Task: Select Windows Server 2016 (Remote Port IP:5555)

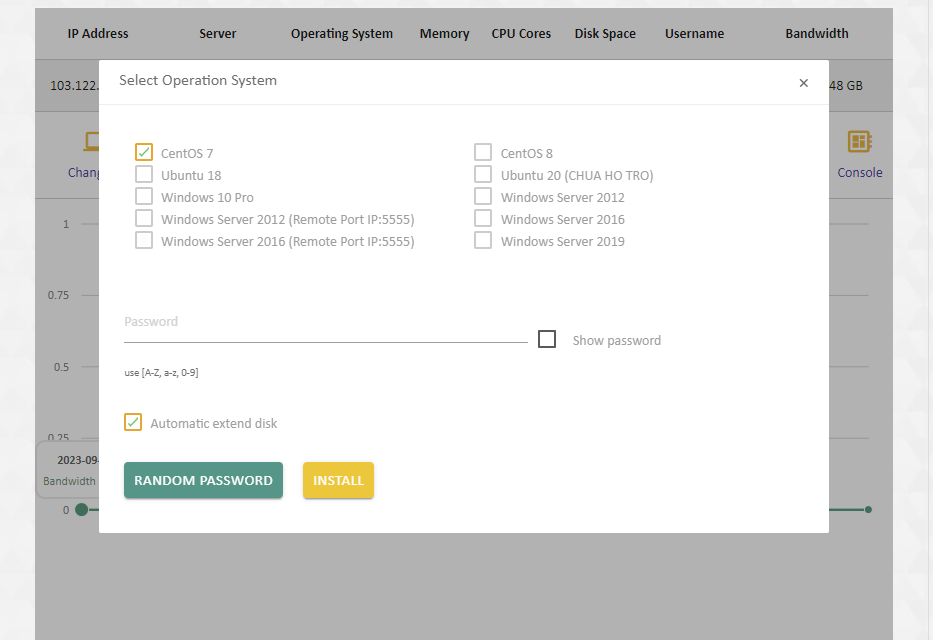Action: pyautogui.click(x=144, y=241)
